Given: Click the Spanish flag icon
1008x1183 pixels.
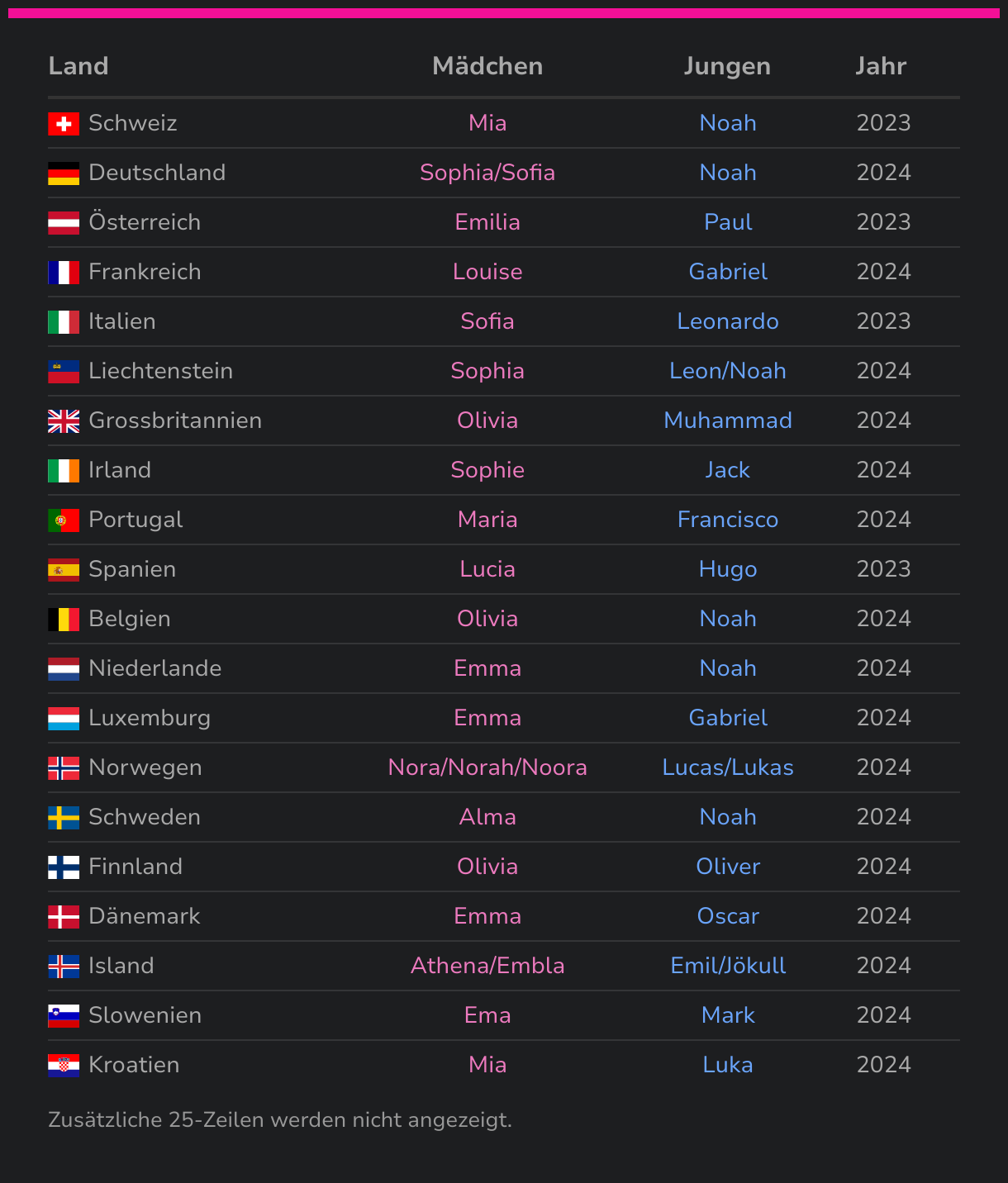Looking at the screenshot, I should click(x=64, y=570).
